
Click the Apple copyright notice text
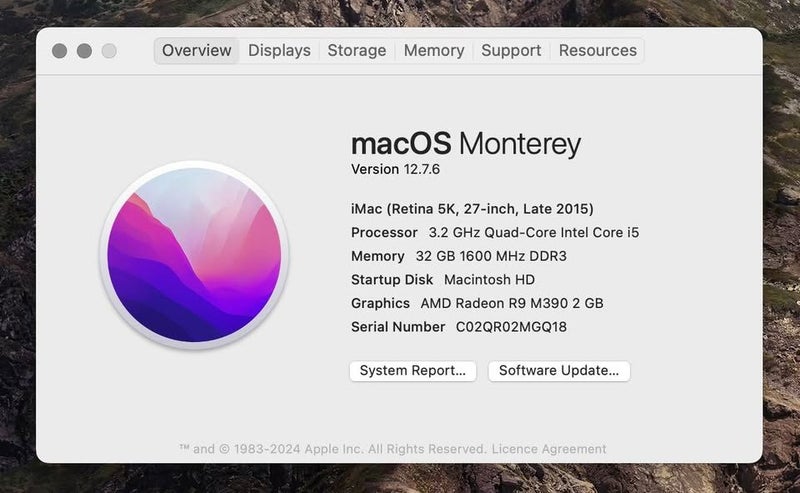333,449
